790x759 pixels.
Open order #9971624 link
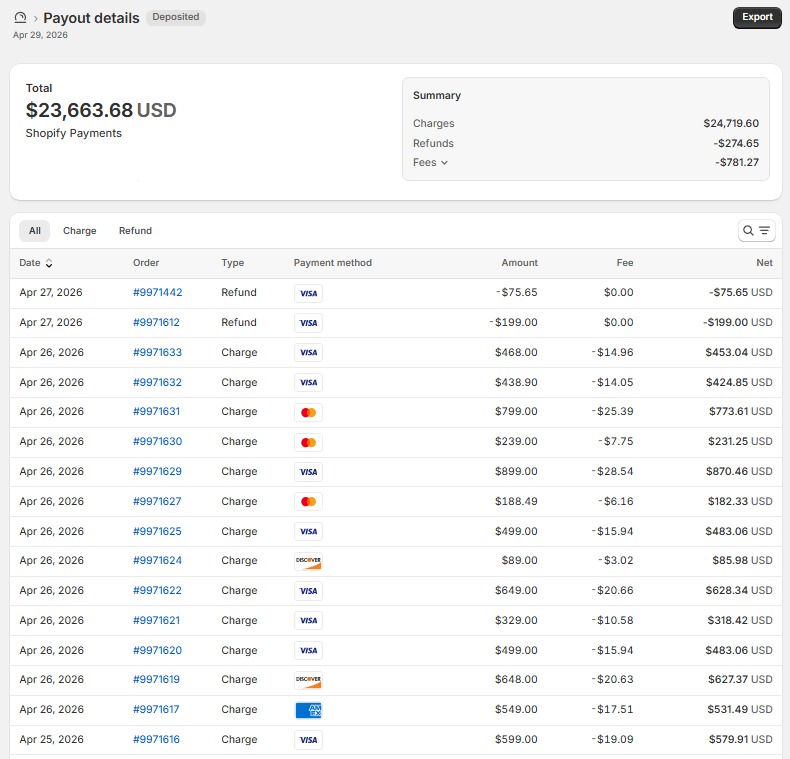coord(157,560)
